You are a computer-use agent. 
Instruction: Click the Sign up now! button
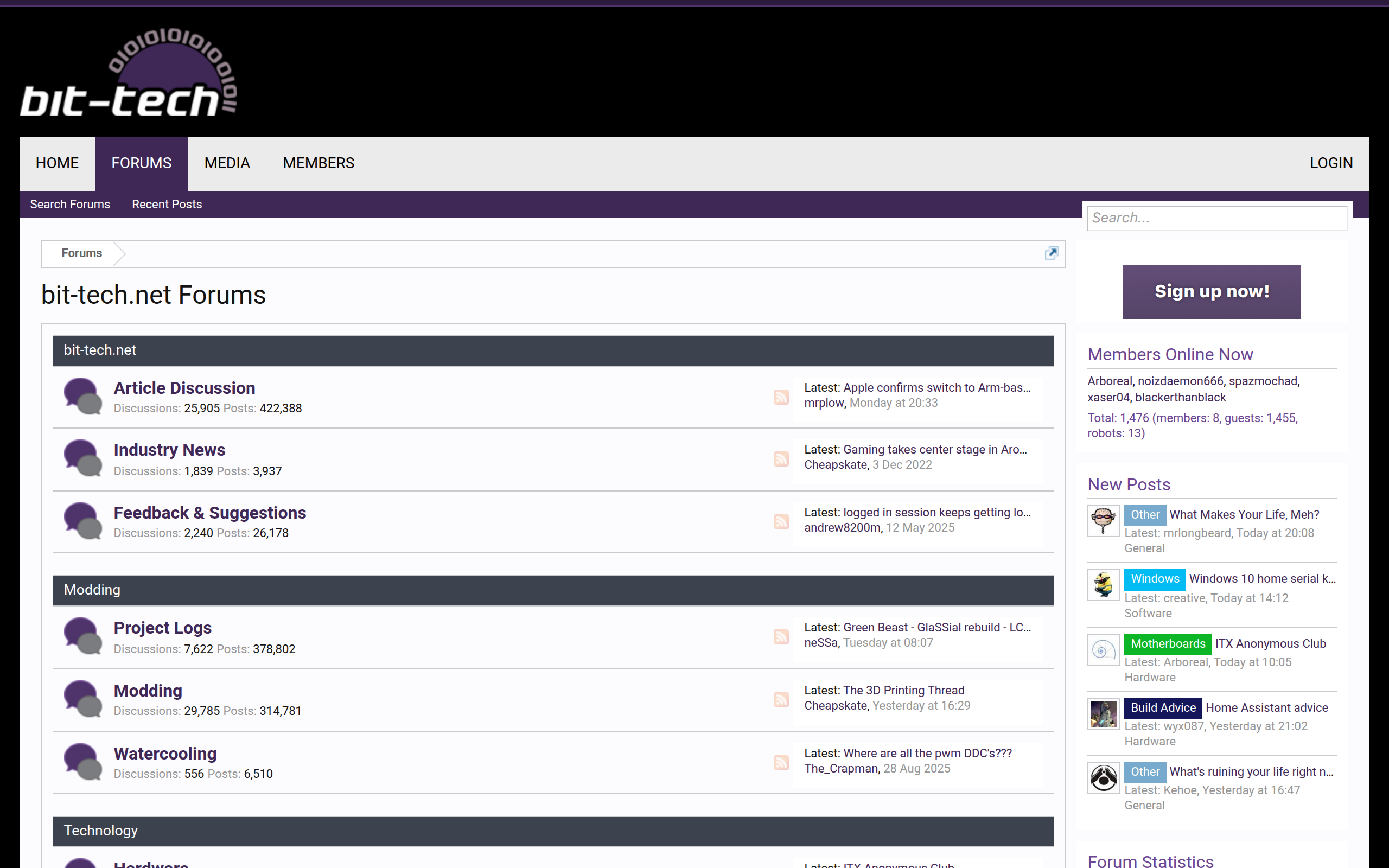1212,292
